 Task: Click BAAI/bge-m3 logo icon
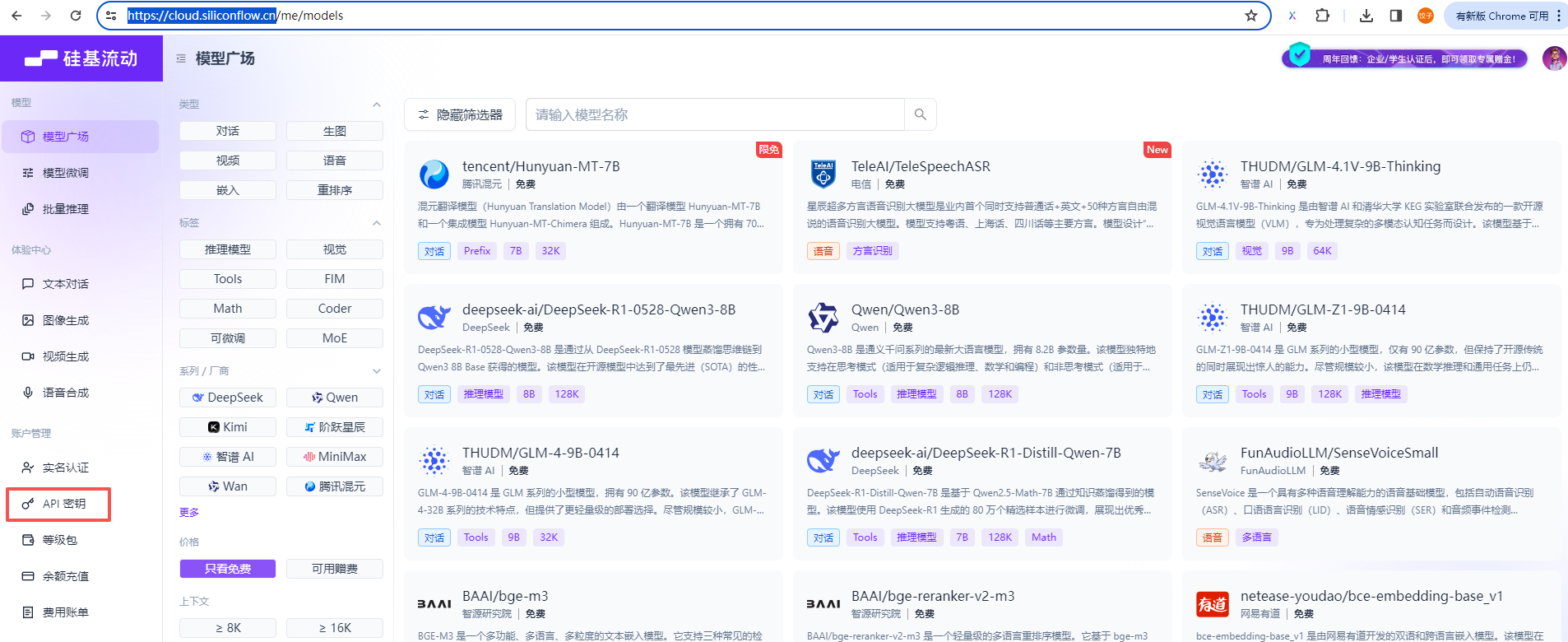pyautogui.click(x=434, y=604)
